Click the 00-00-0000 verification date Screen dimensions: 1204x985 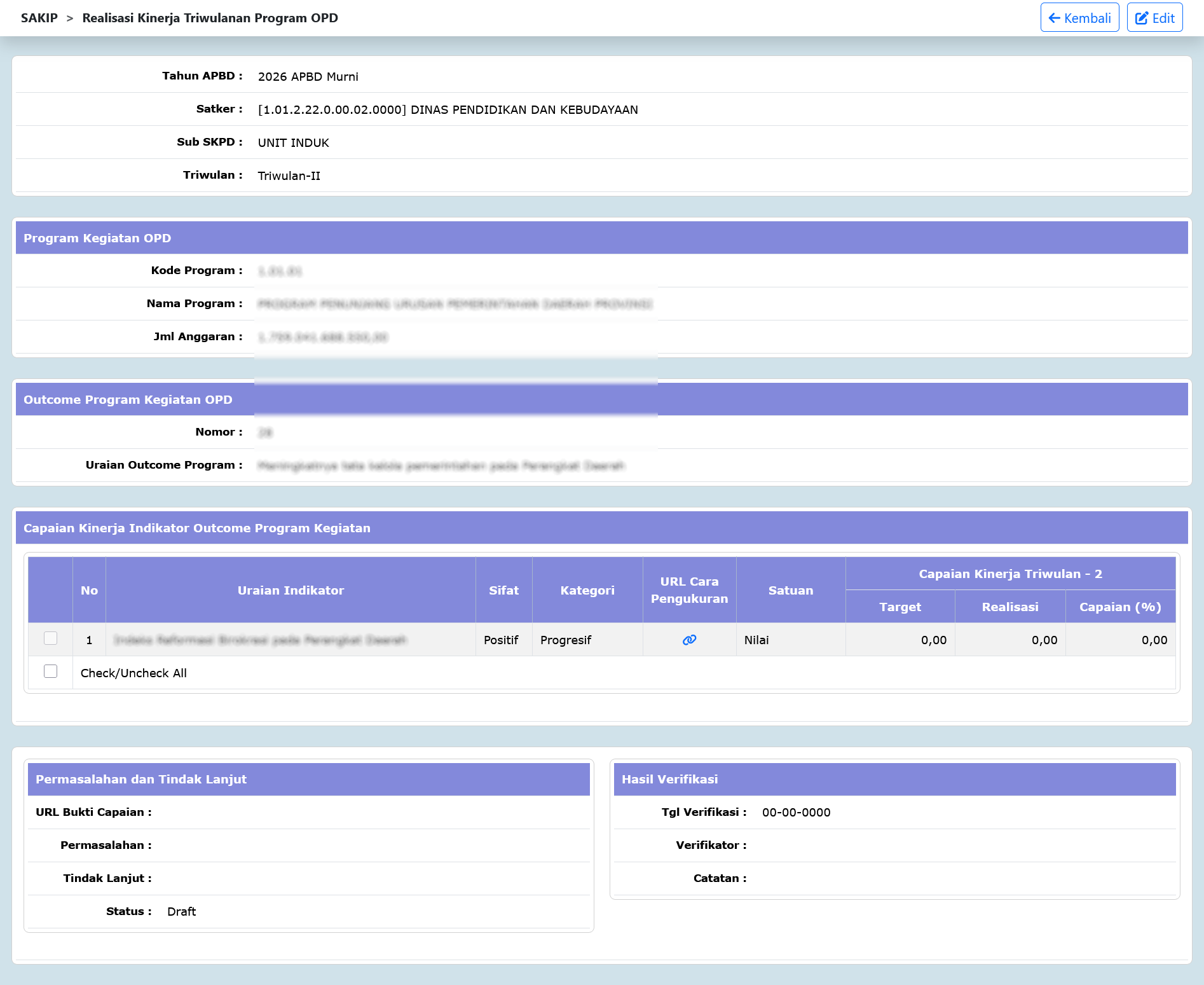click(x=796, y=812)
